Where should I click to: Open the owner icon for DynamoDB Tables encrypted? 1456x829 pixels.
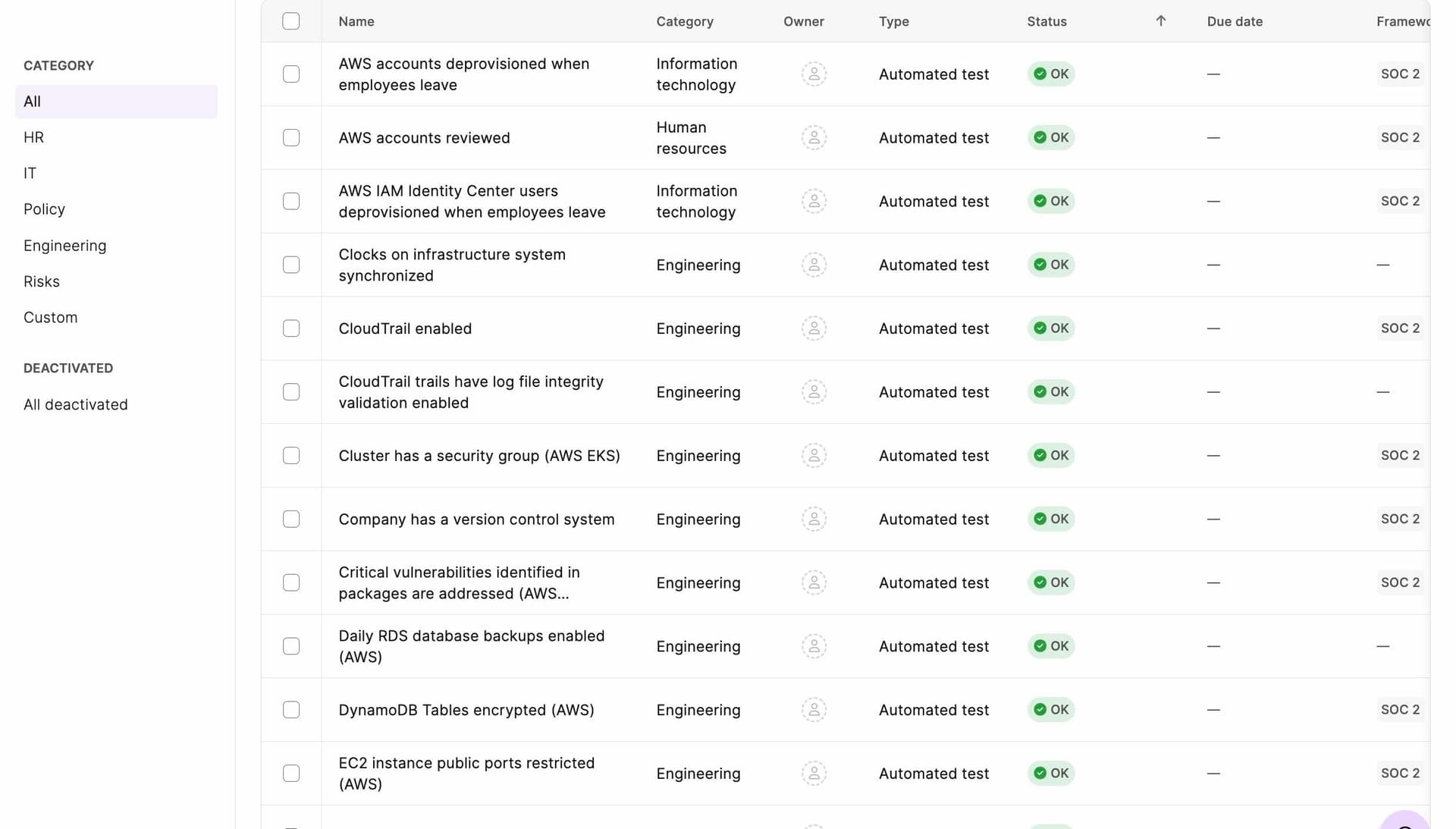[x=814, y=710]
